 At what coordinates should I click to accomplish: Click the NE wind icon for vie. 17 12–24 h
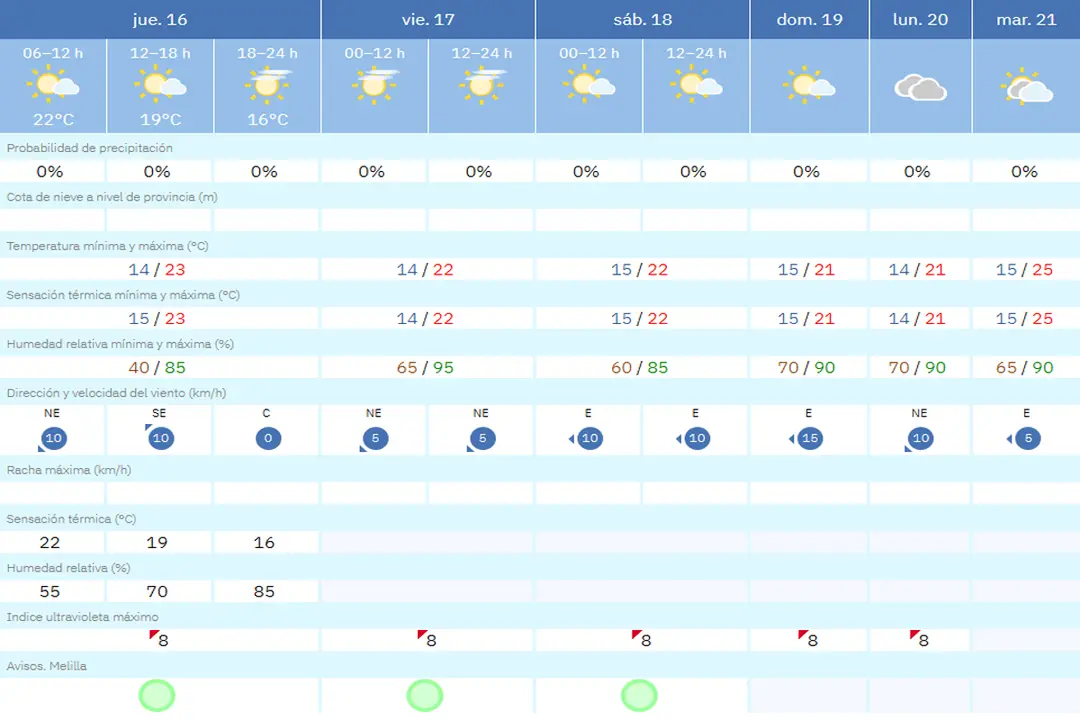click(x=481, y=438)
